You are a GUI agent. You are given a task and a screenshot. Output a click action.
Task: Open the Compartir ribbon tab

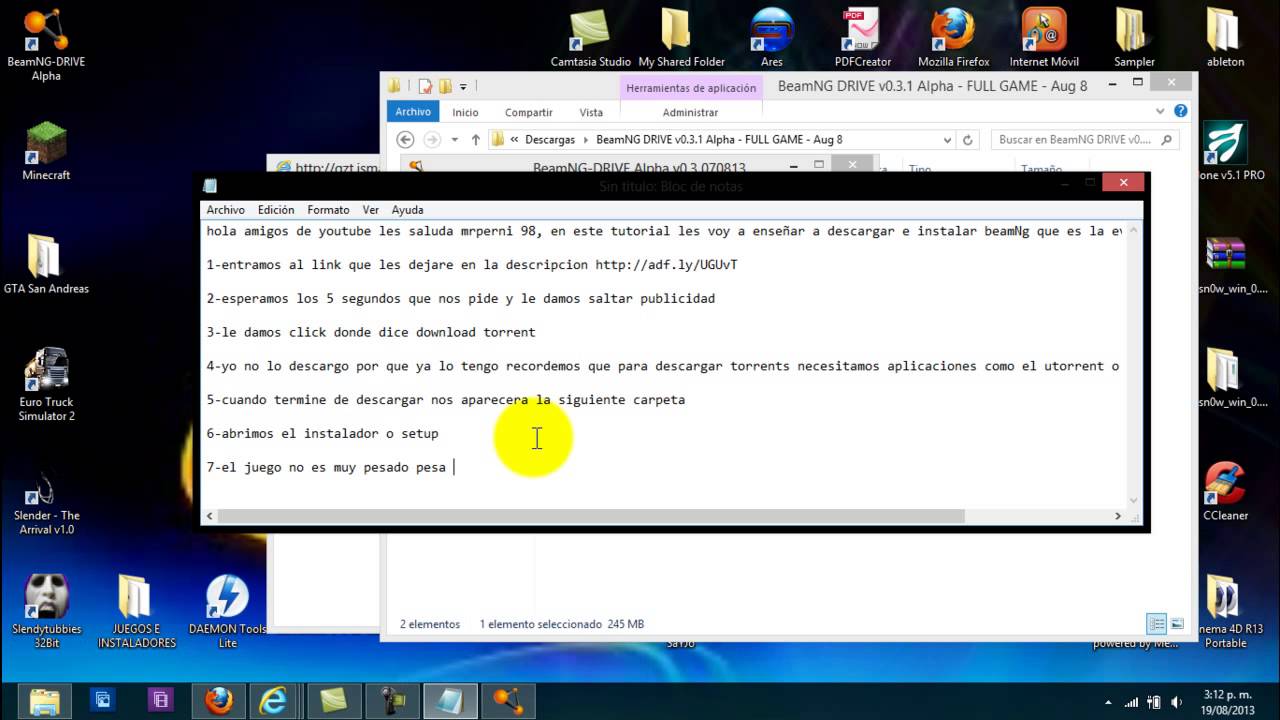(x=528, y=113)
